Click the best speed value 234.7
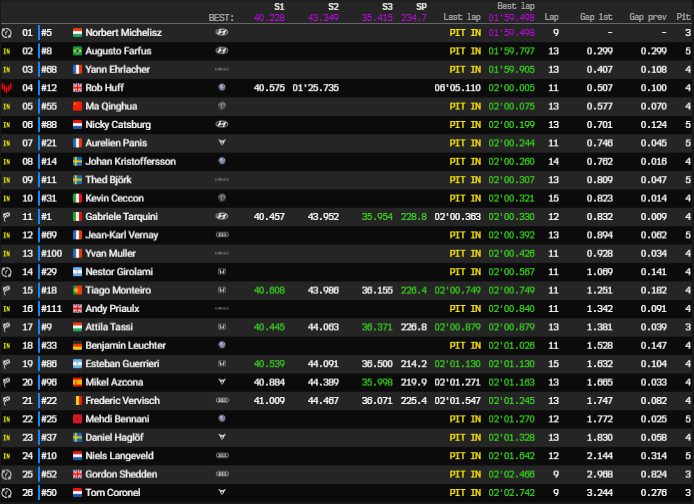The height and width of the screenshot is (504, 694). coord(414,18)
